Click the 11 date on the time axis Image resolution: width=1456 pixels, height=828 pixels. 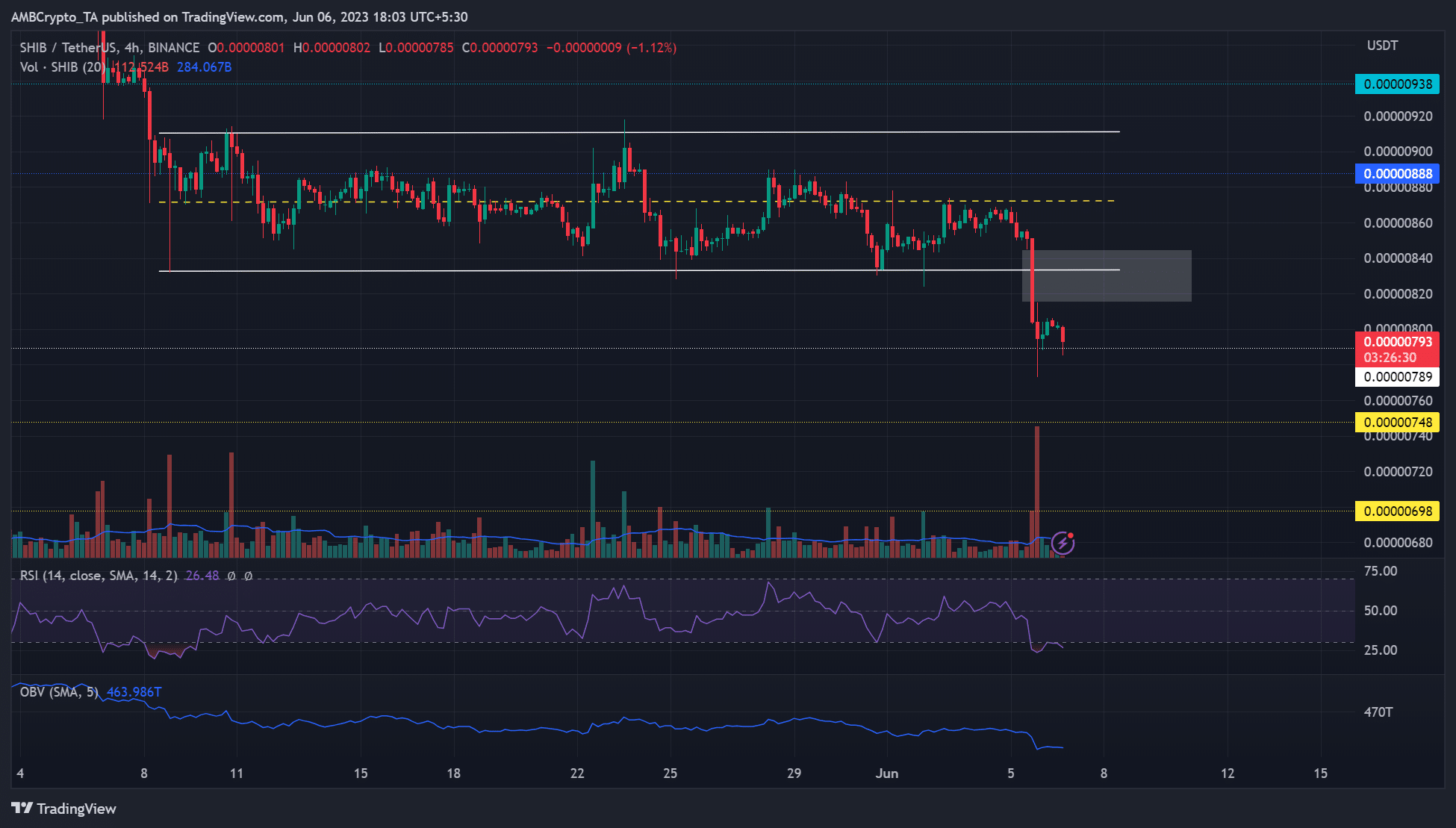click(237, 773)
